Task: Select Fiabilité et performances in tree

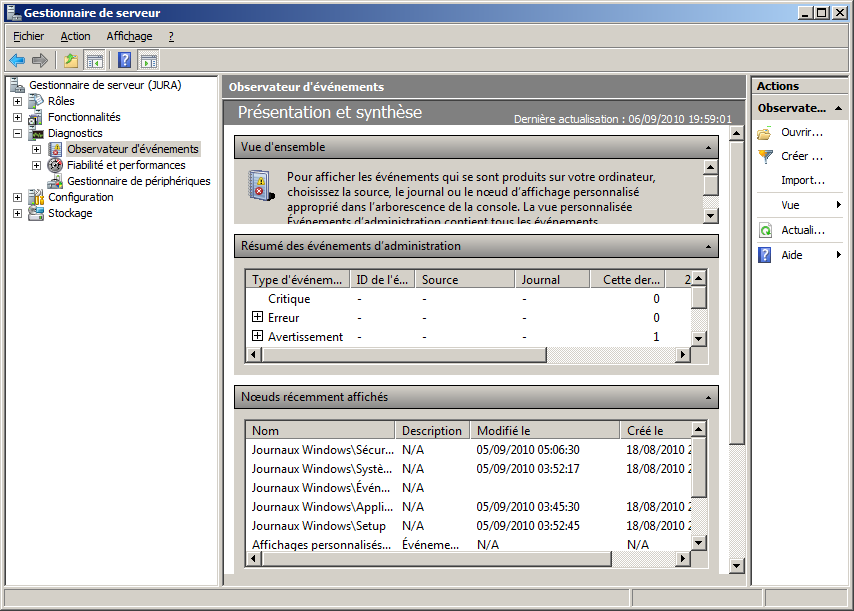Action: [x=126, y=165]
